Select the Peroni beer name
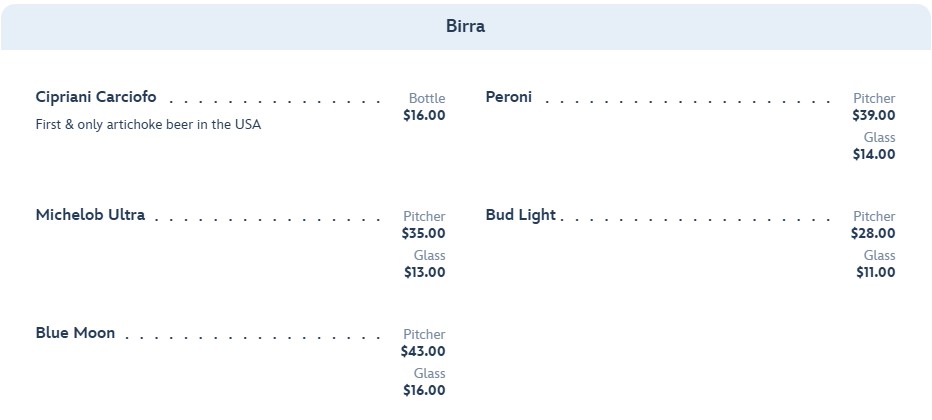Image resolution: width=932 pixels, height=420 pixels. pos(509,97)
